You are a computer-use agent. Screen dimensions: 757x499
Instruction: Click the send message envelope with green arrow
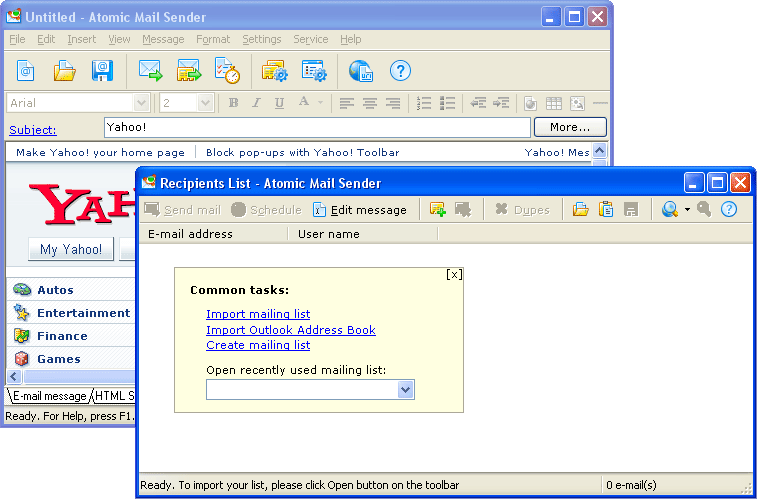151,70
